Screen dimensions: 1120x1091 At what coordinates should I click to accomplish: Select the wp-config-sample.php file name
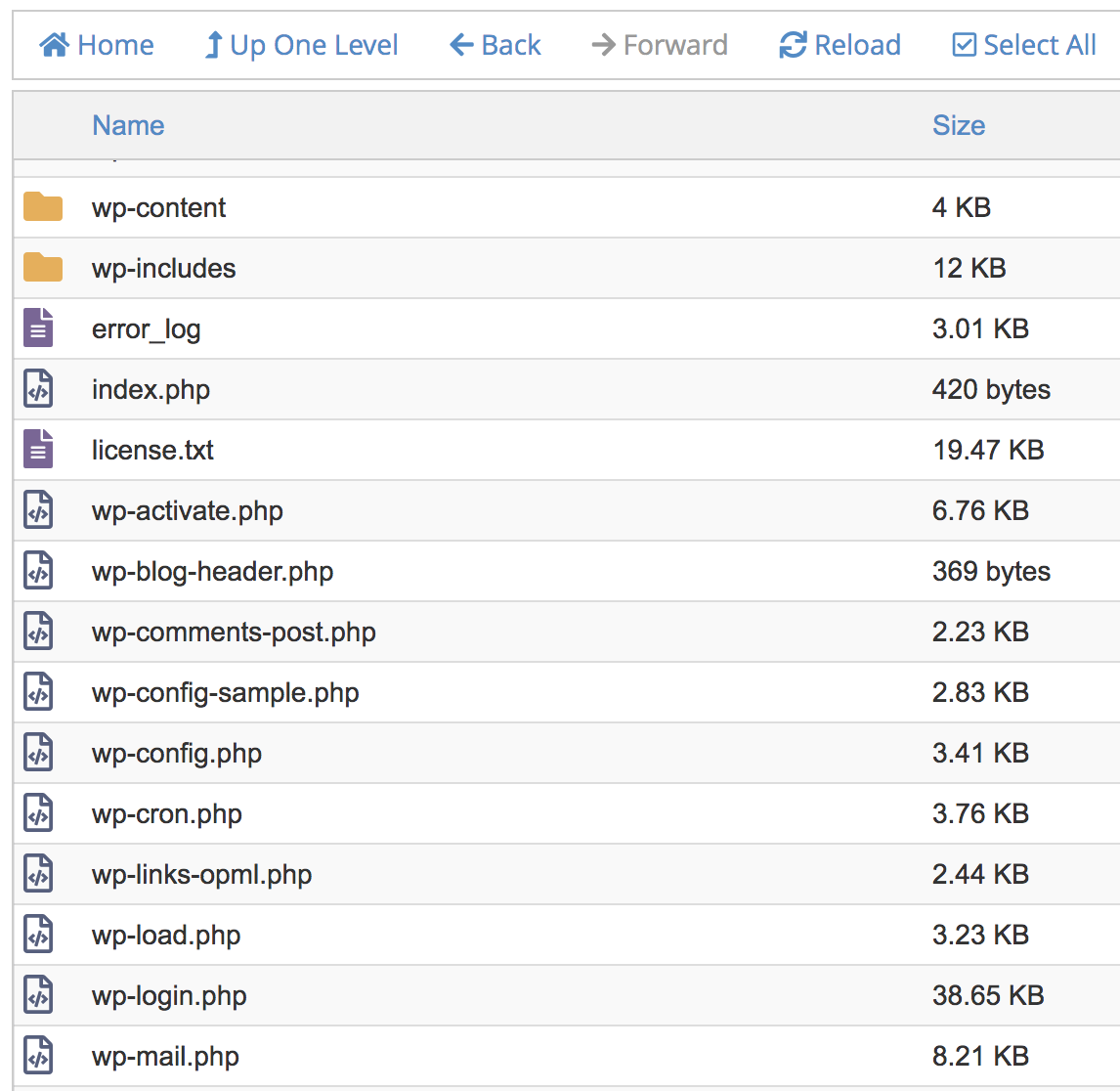226,694
